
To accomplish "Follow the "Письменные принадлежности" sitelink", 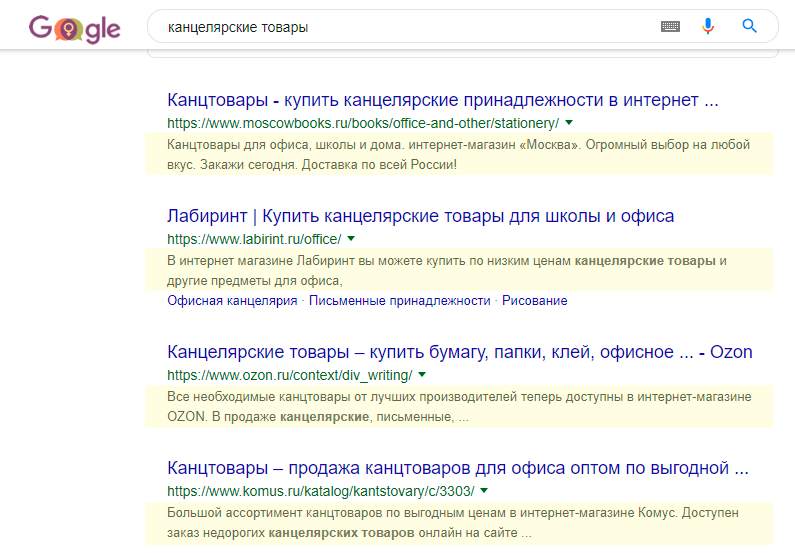I will point(400,301).
